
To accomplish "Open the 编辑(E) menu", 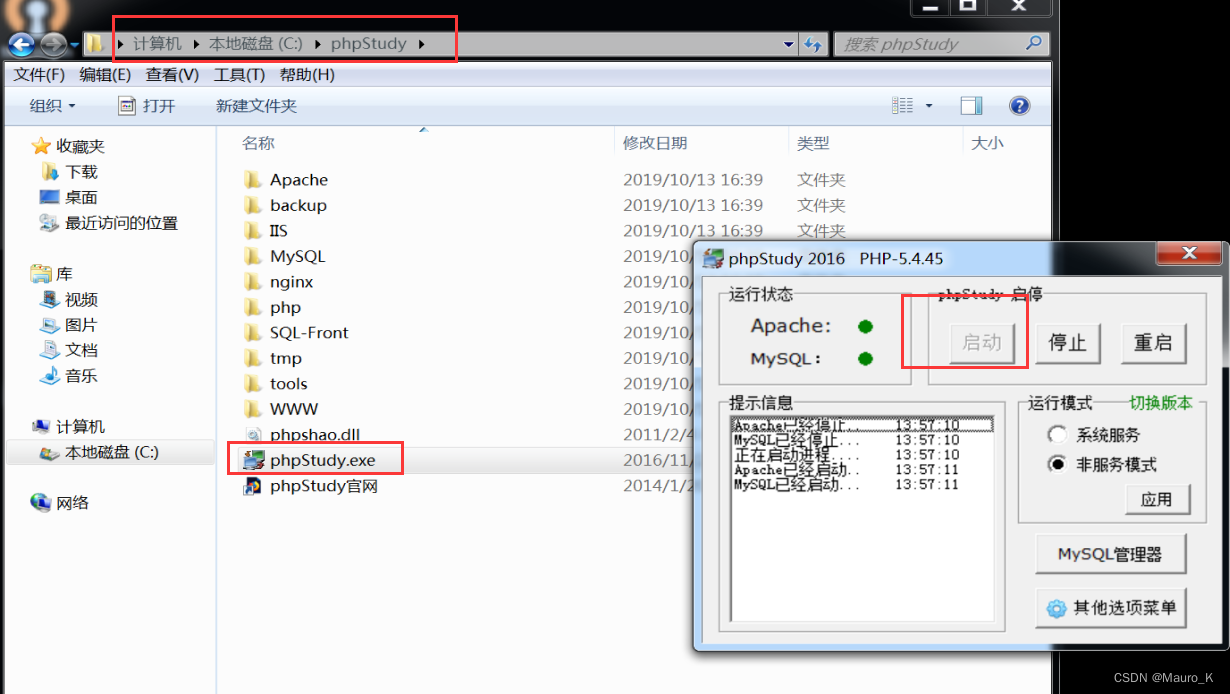I will 105,75.
